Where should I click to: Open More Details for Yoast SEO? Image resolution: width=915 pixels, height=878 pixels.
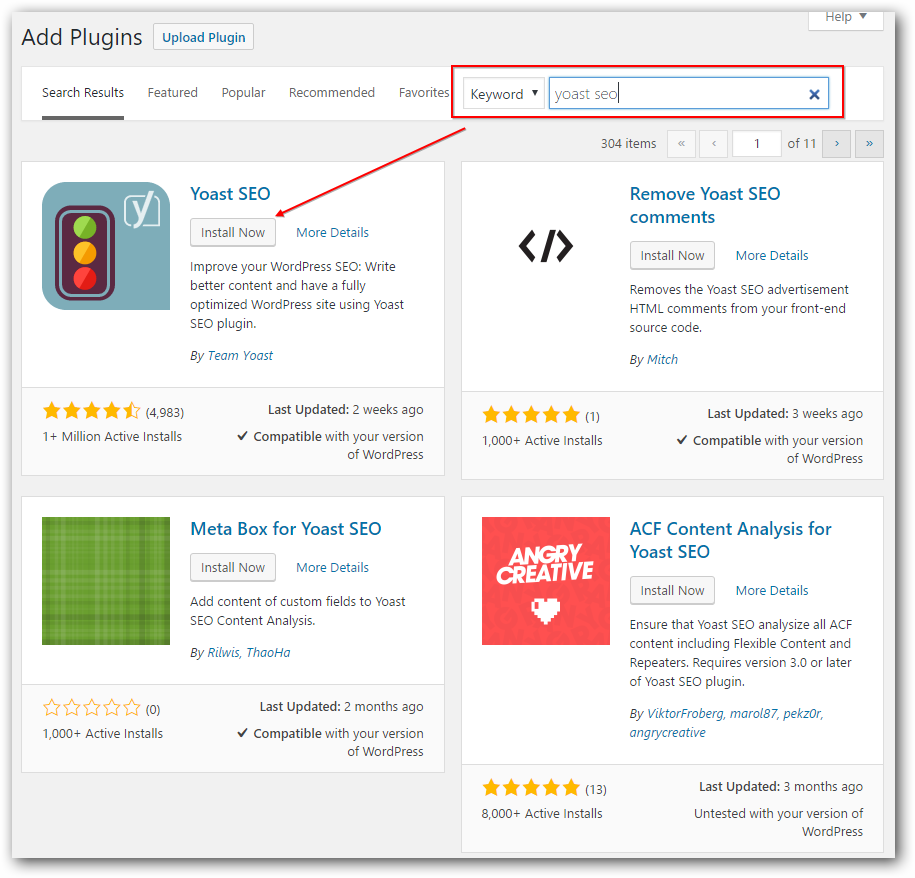(x=333, y=232)
